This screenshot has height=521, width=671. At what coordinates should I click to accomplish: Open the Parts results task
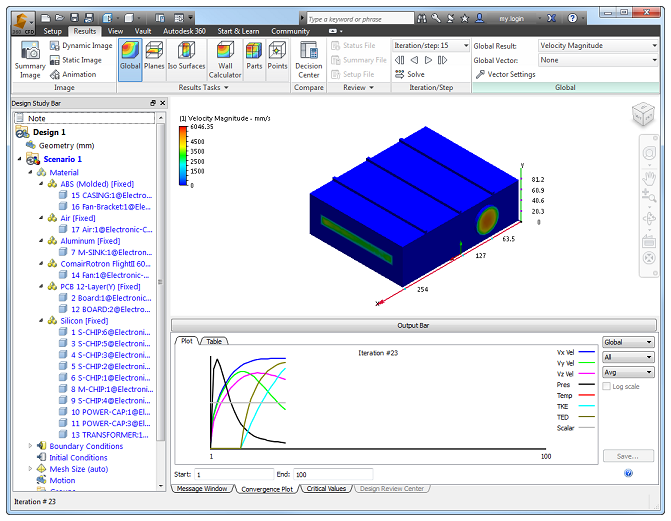(x=254, y=60)
